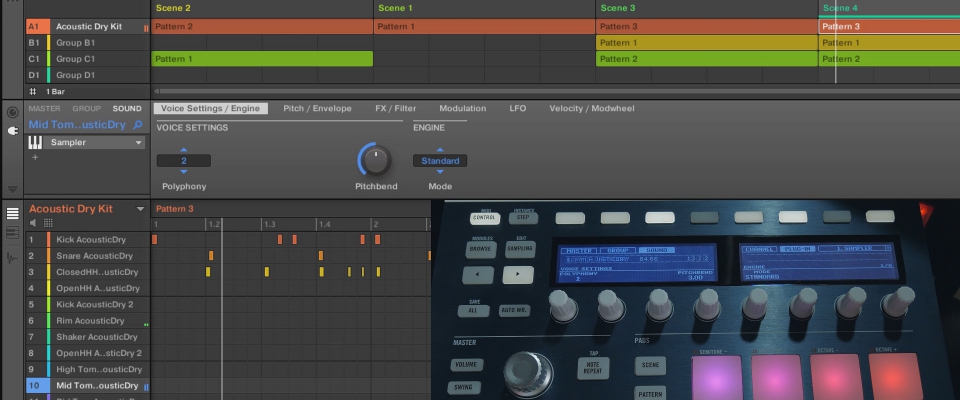Select Scene 2 in the arranger

[x=173, y=8]
